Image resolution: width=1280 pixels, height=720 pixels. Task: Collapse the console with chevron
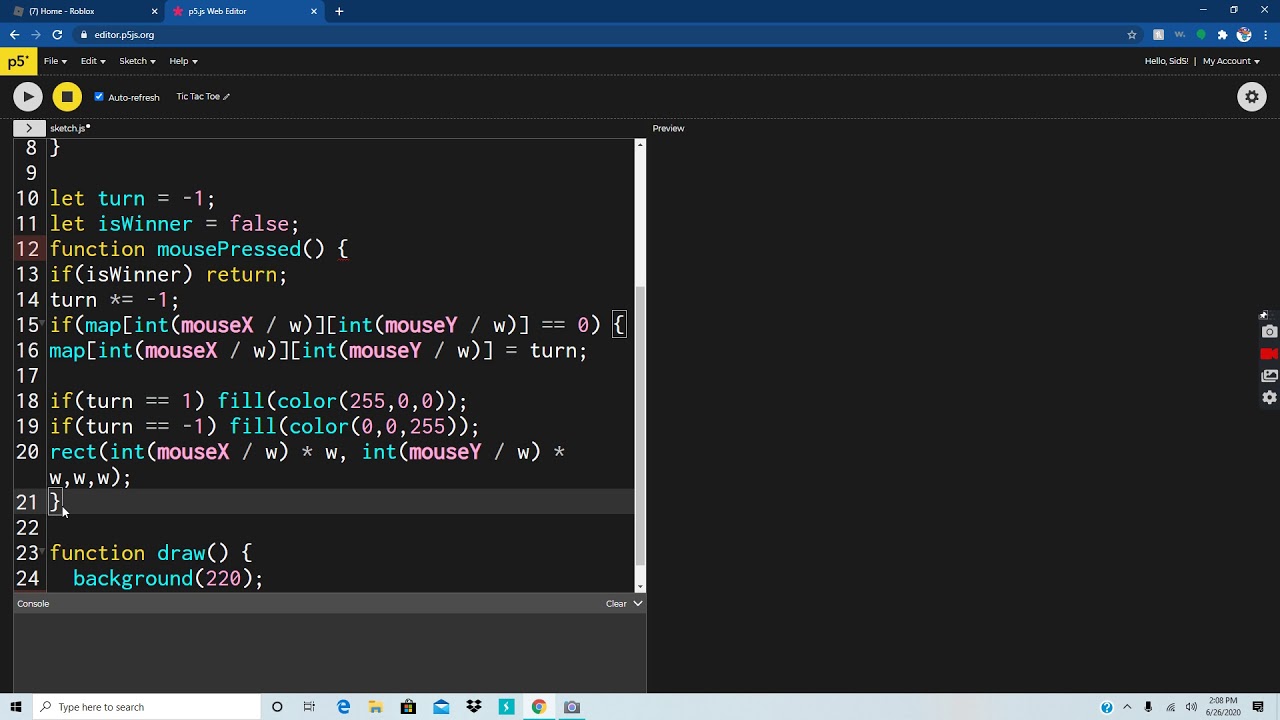(x=638, y=603)
